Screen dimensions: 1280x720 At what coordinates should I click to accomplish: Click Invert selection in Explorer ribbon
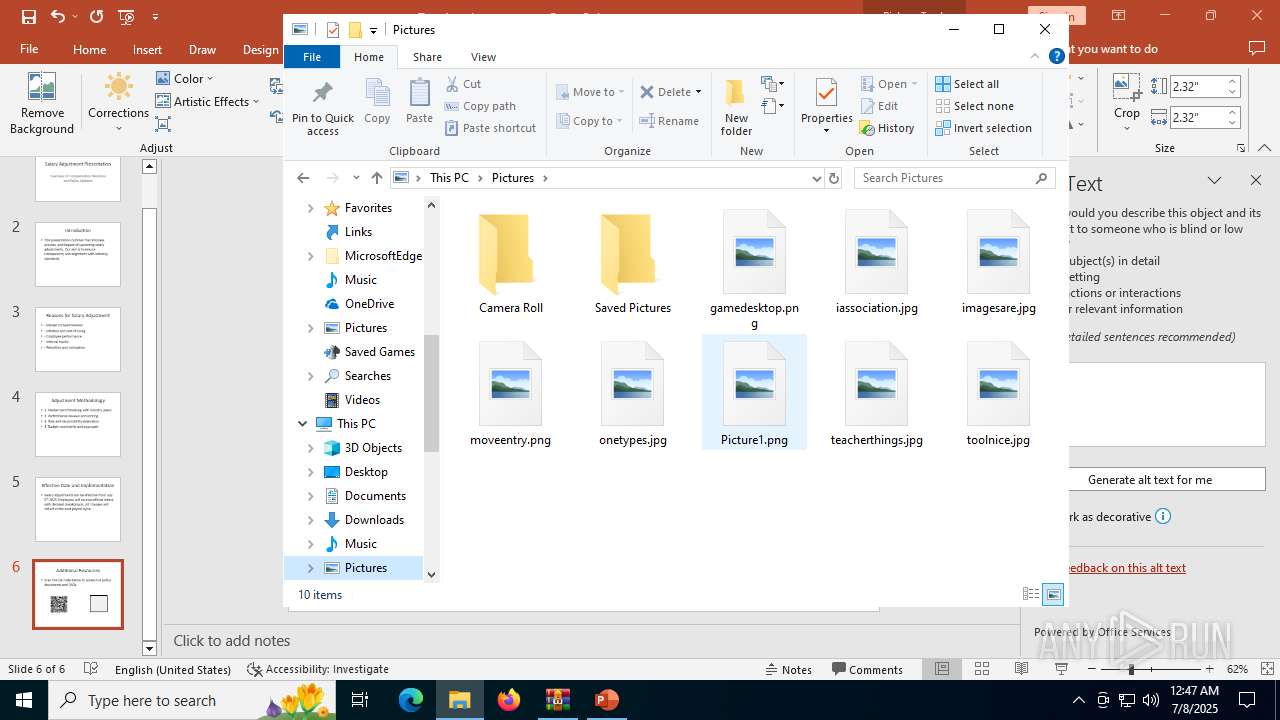[984, 128]
